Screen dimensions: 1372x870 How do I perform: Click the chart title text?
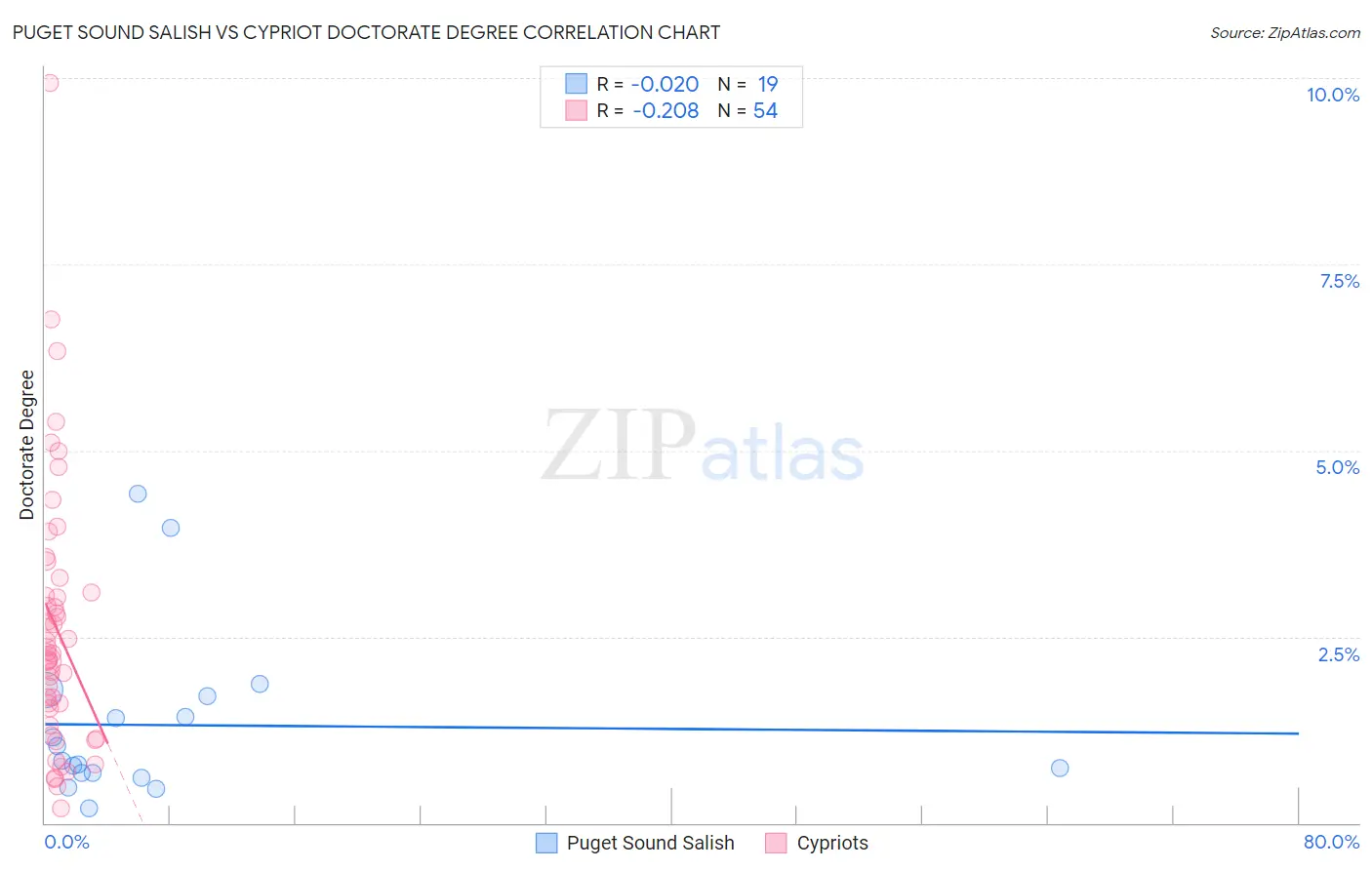tap(366, 32)
